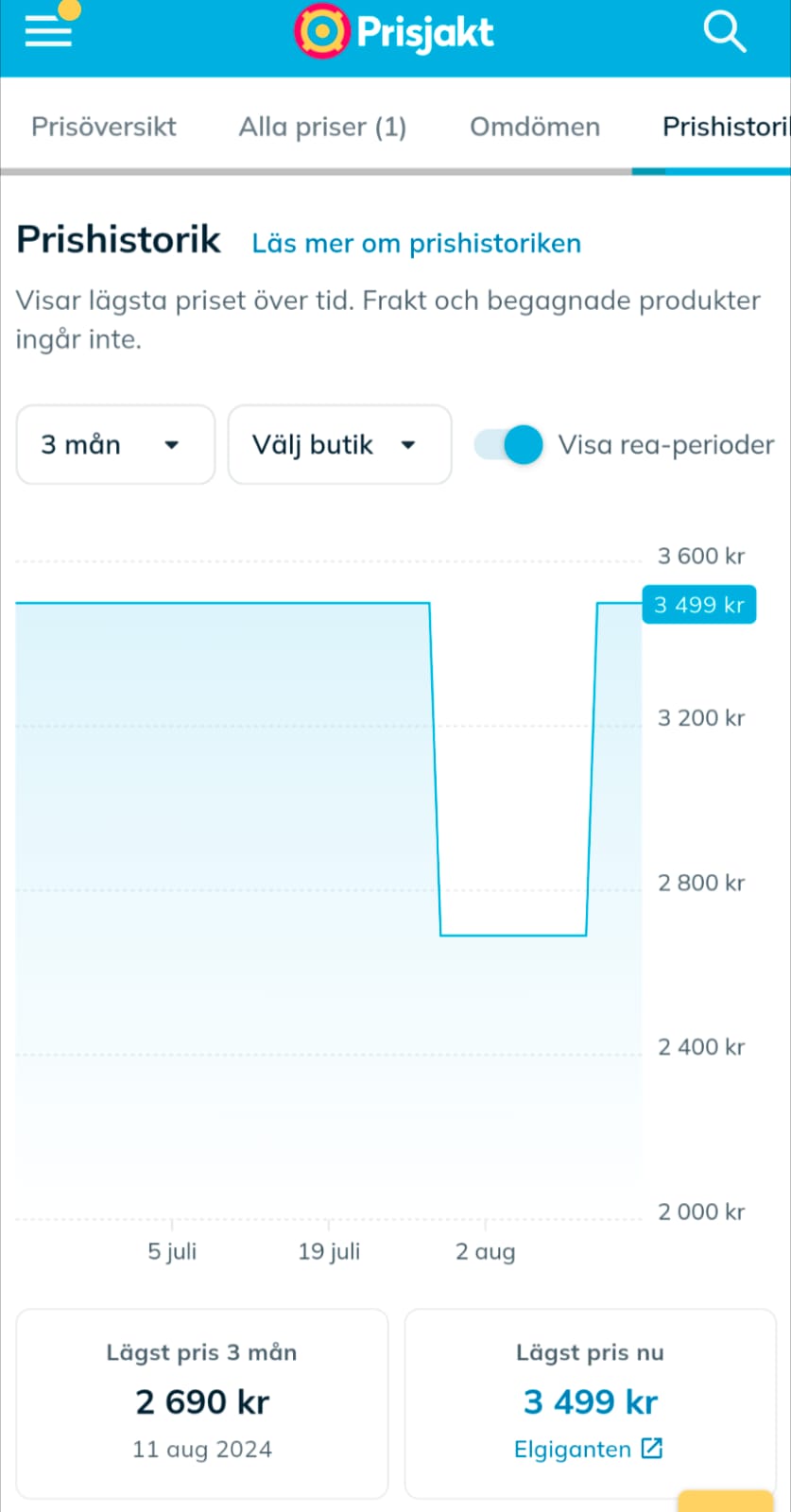Open the Elgiganten store link
The image size is (791, 1512).
573,1450
